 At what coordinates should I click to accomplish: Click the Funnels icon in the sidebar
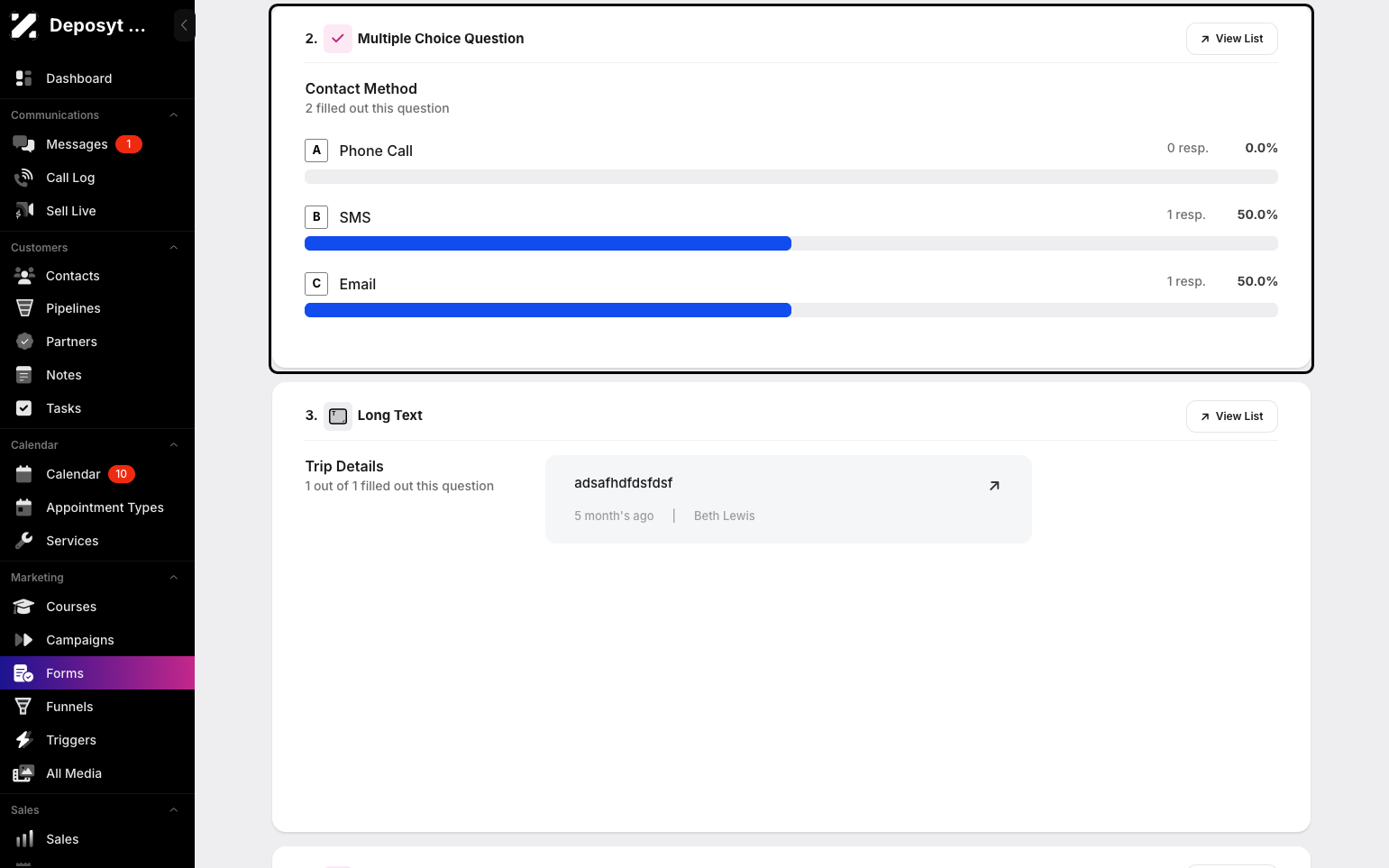(x=24, y=707)
